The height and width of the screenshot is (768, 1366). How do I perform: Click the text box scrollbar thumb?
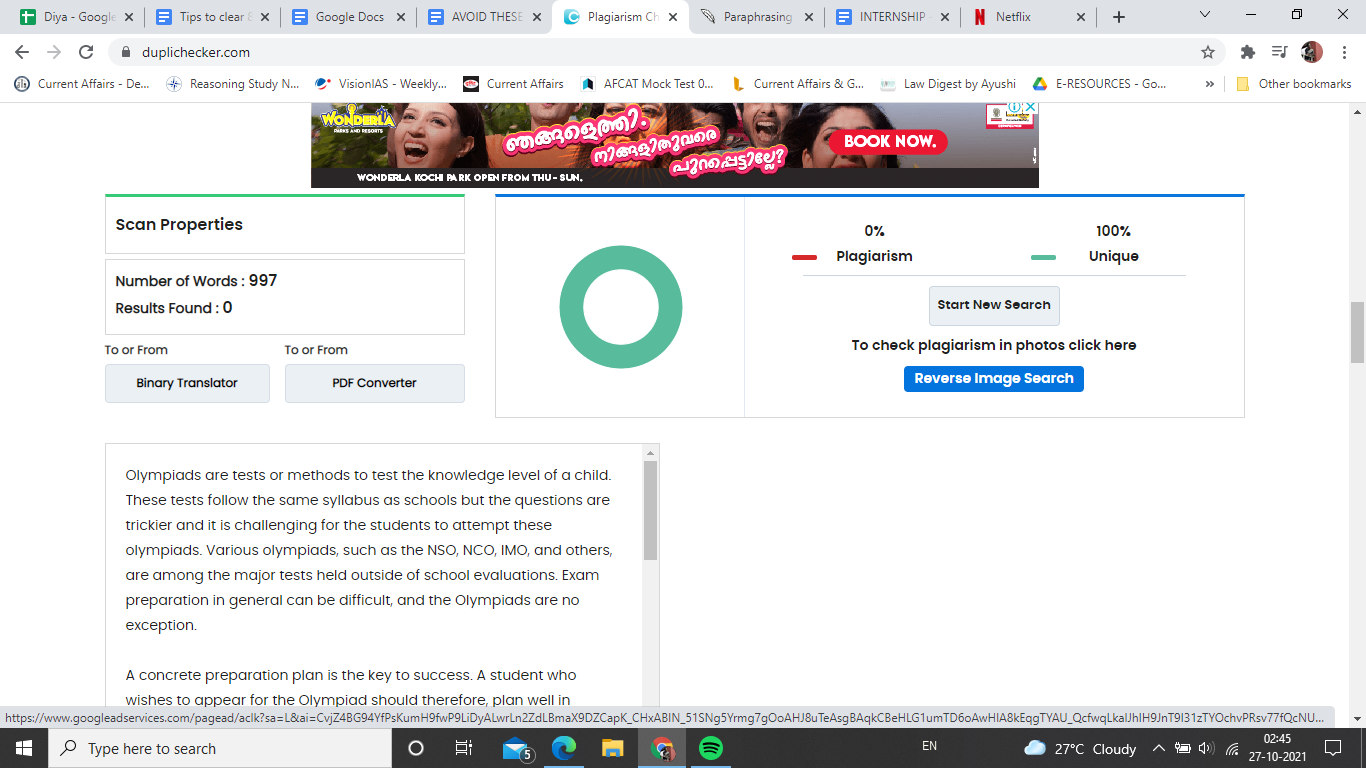[651, 510]
